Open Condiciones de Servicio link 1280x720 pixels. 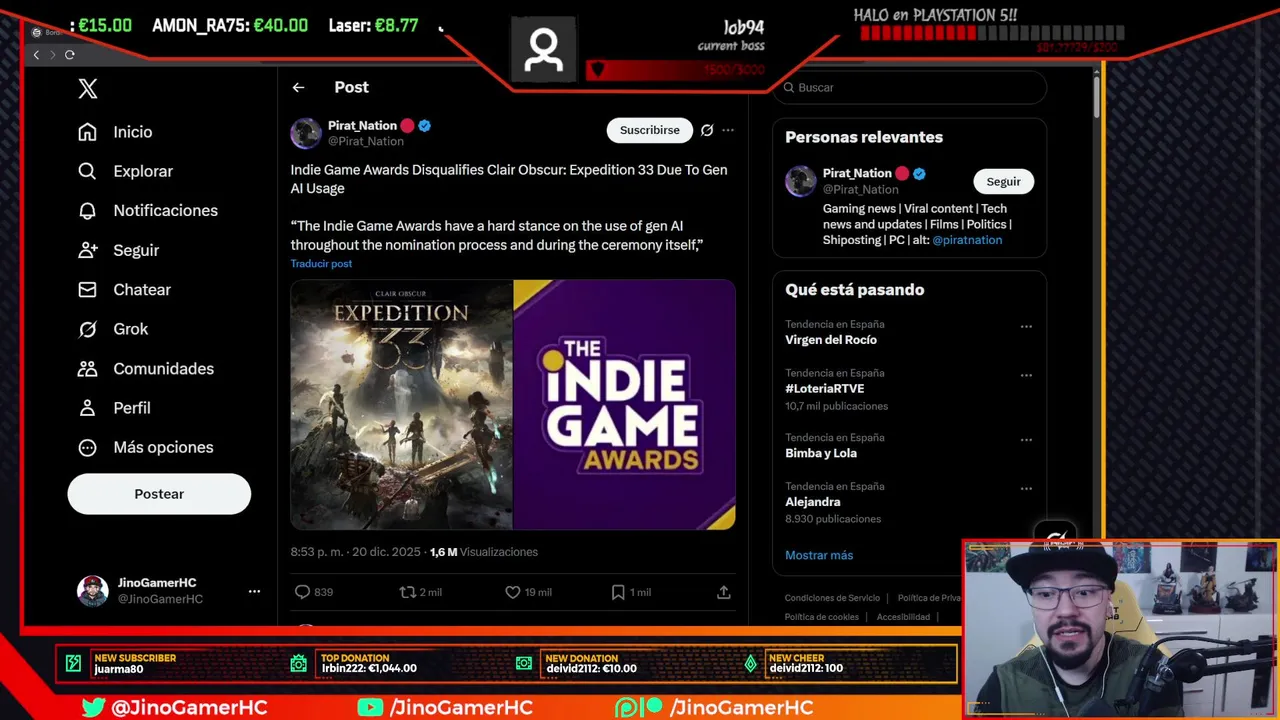(x=832, y=598)
